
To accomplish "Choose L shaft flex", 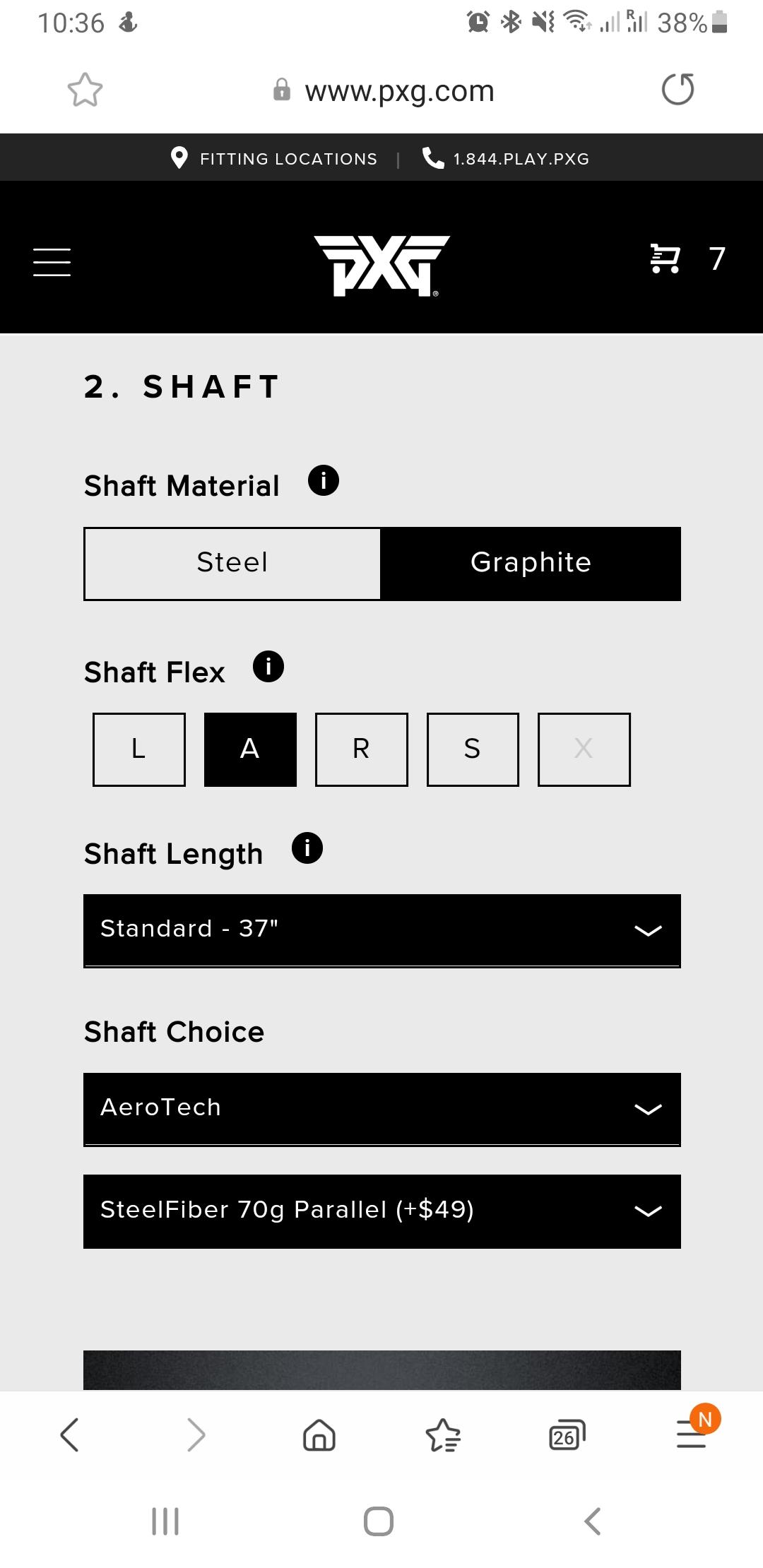I will click(x=139, y=749).
